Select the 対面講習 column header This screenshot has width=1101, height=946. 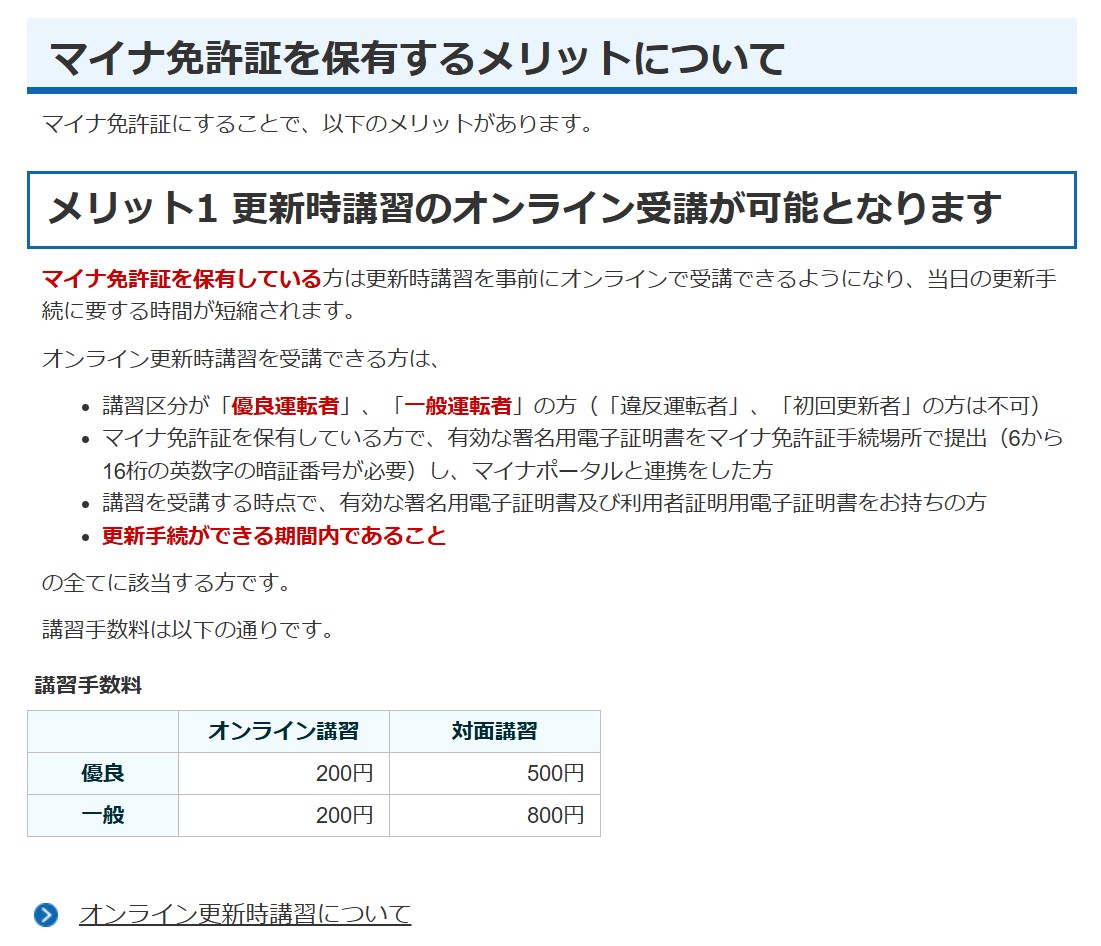tap(494, 731)
